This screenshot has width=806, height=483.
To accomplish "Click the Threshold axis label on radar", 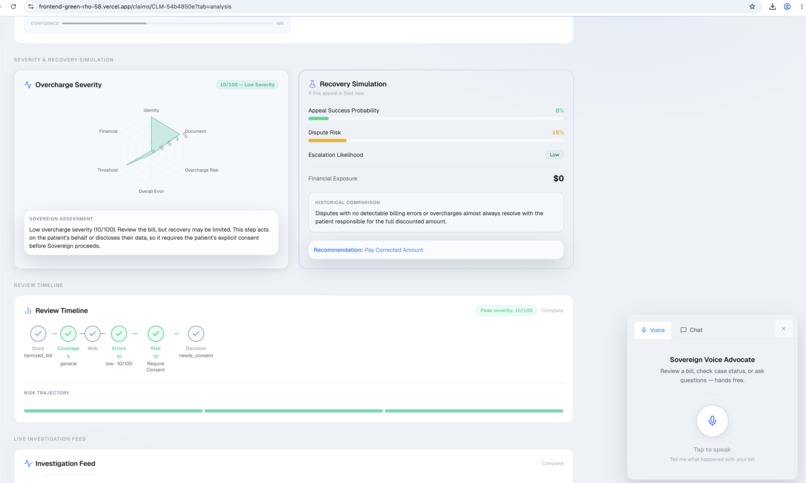I will pos(107,170).
